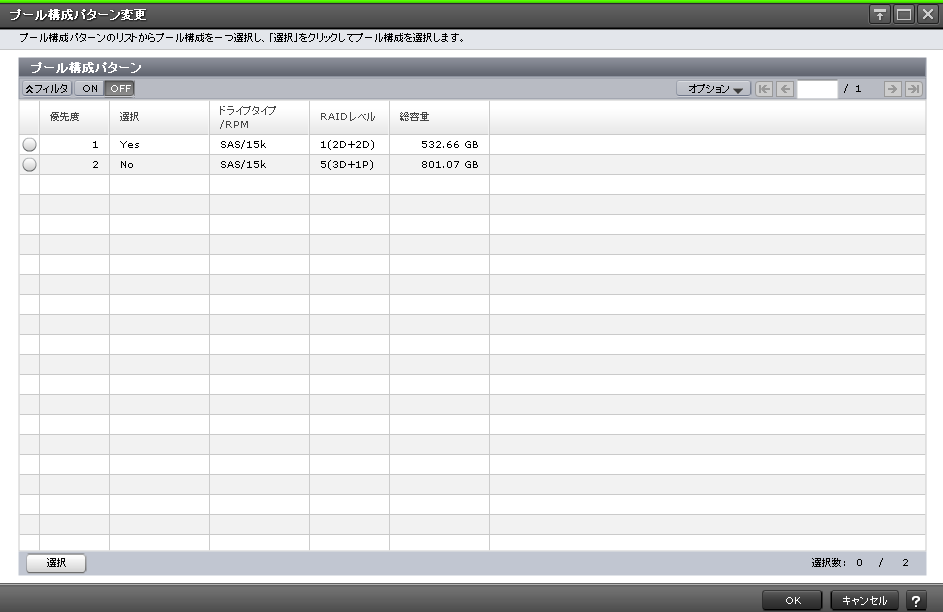The image size is (943, 612).
Task: Sort by RAIDレベル column header
Action: click(349, 117)
